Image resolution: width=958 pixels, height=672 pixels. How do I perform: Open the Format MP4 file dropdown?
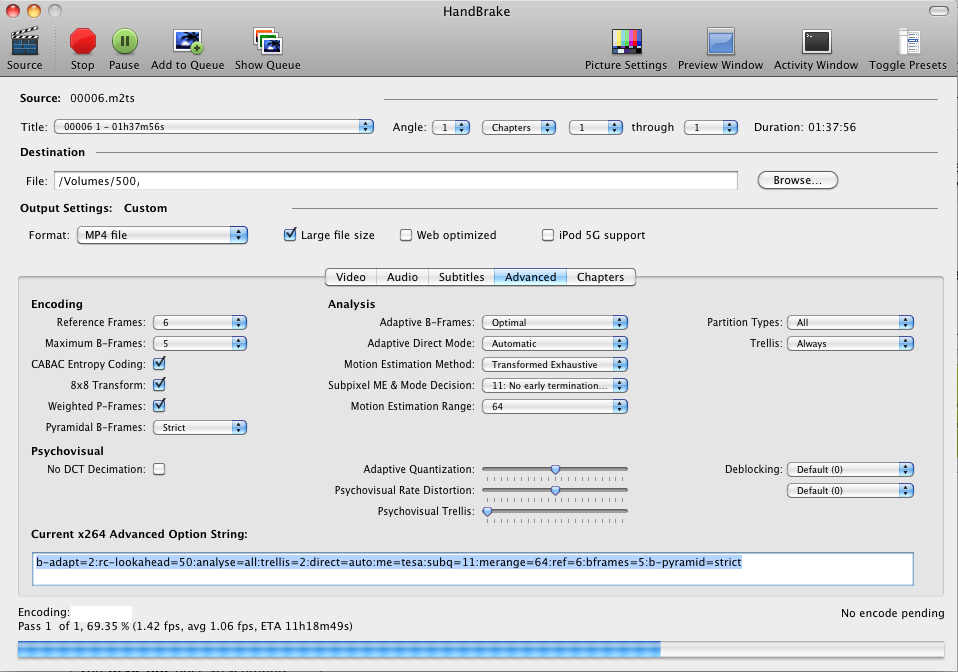[163, 235]
